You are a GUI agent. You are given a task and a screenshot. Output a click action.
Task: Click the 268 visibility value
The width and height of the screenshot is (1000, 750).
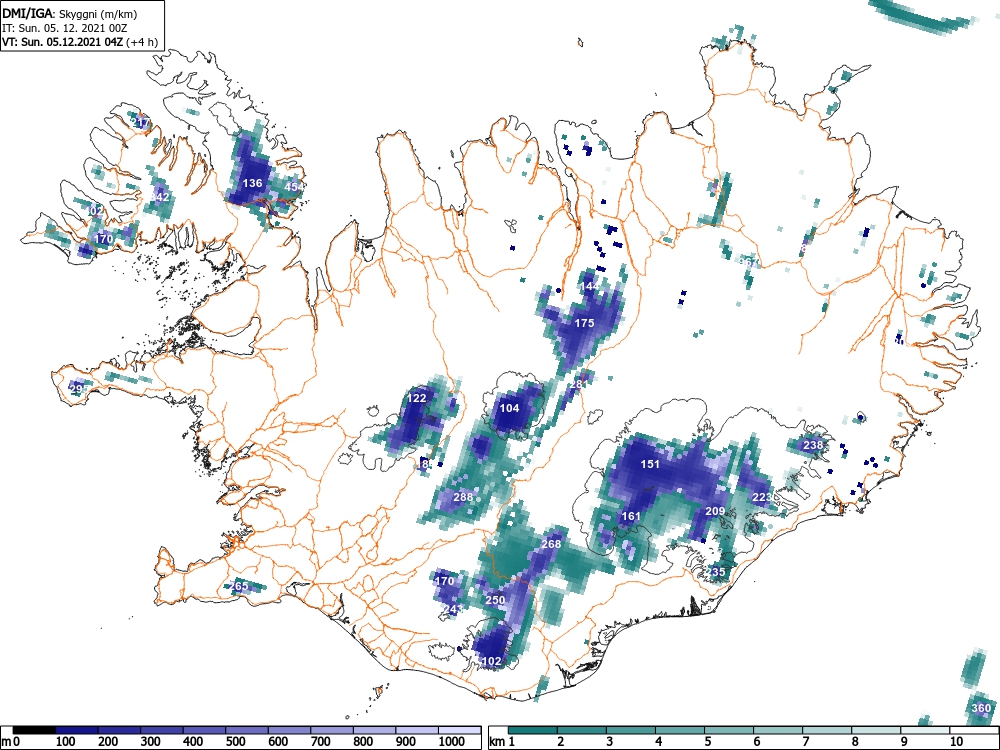(x=551, y=544)
